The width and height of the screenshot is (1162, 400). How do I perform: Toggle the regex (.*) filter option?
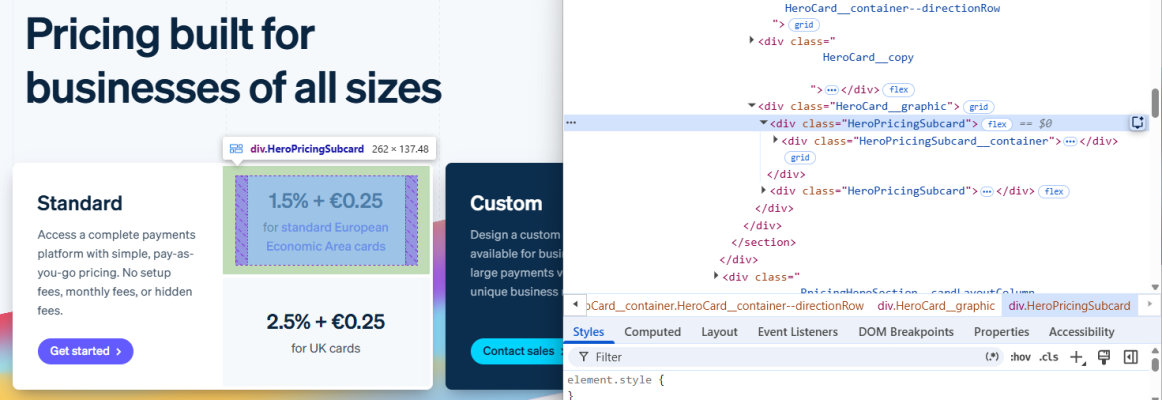pyautogui.click(x=992, y=357)
